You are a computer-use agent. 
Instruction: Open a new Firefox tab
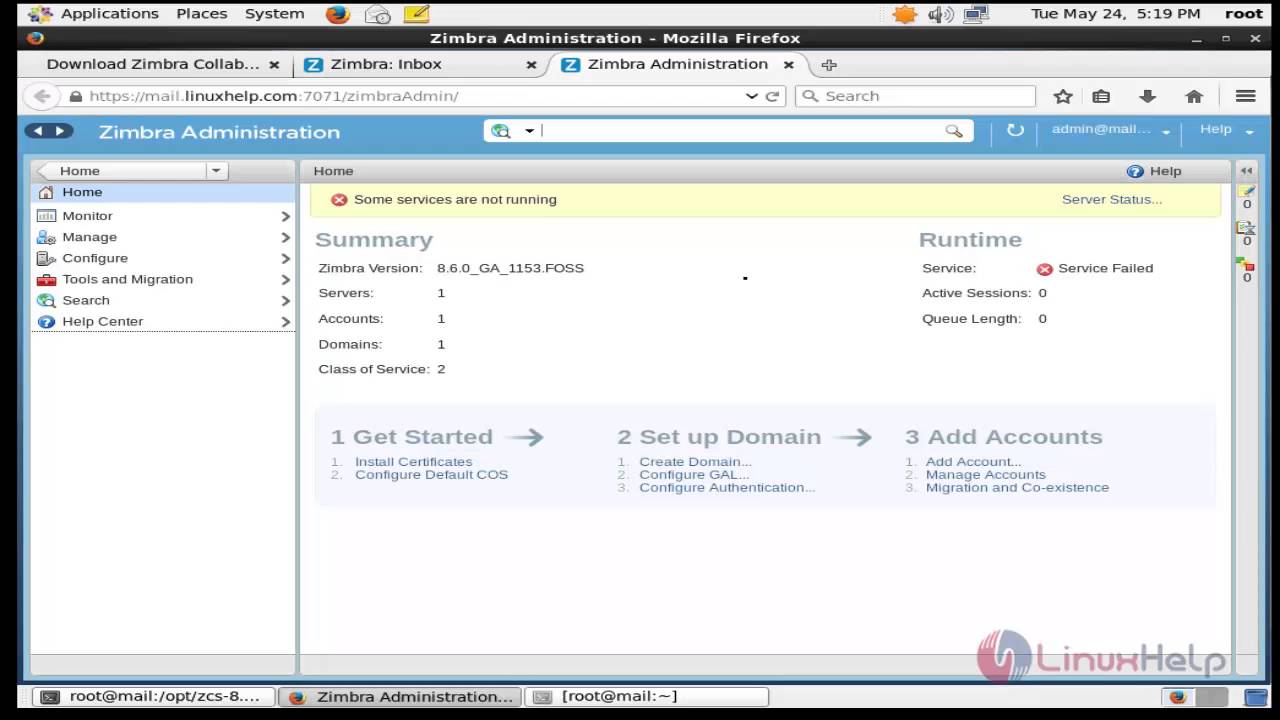828,65
